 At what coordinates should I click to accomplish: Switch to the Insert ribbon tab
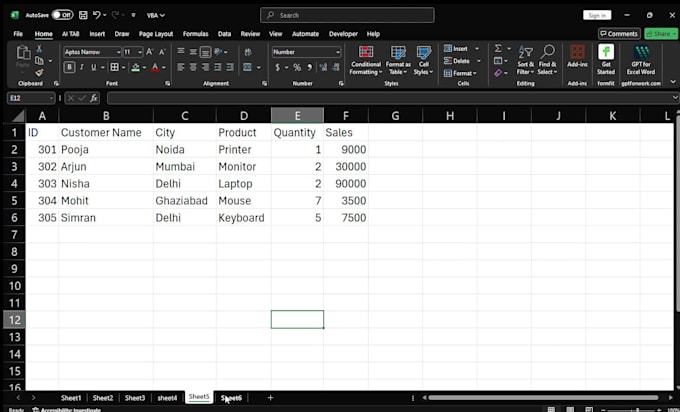[97, 34]
